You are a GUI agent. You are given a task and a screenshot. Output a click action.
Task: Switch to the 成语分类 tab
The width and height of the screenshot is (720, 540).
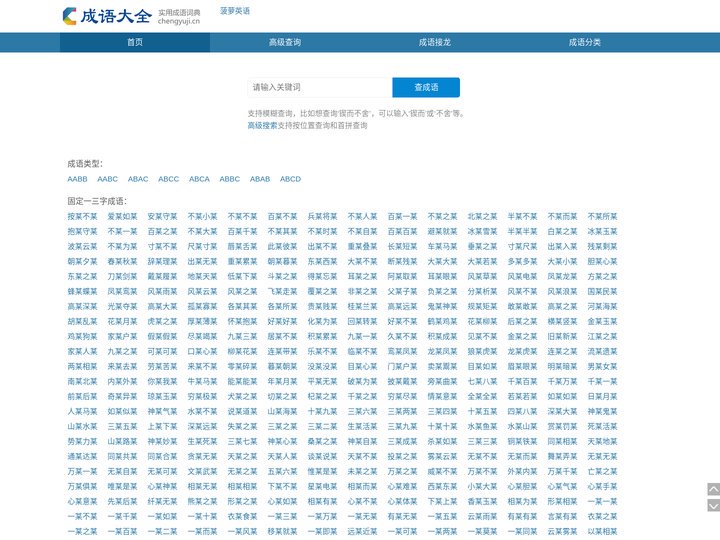[585, 42]
